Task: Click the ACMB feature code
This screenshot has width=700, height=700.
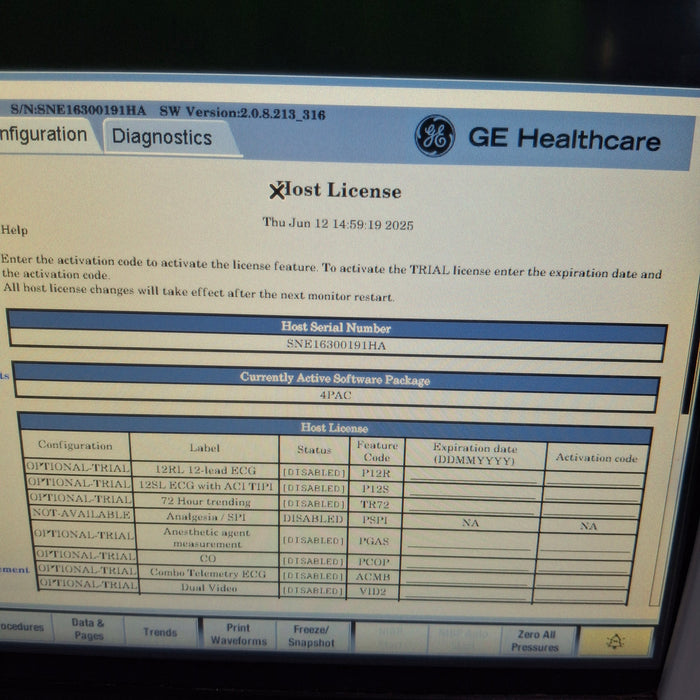Action: point(373,577)
